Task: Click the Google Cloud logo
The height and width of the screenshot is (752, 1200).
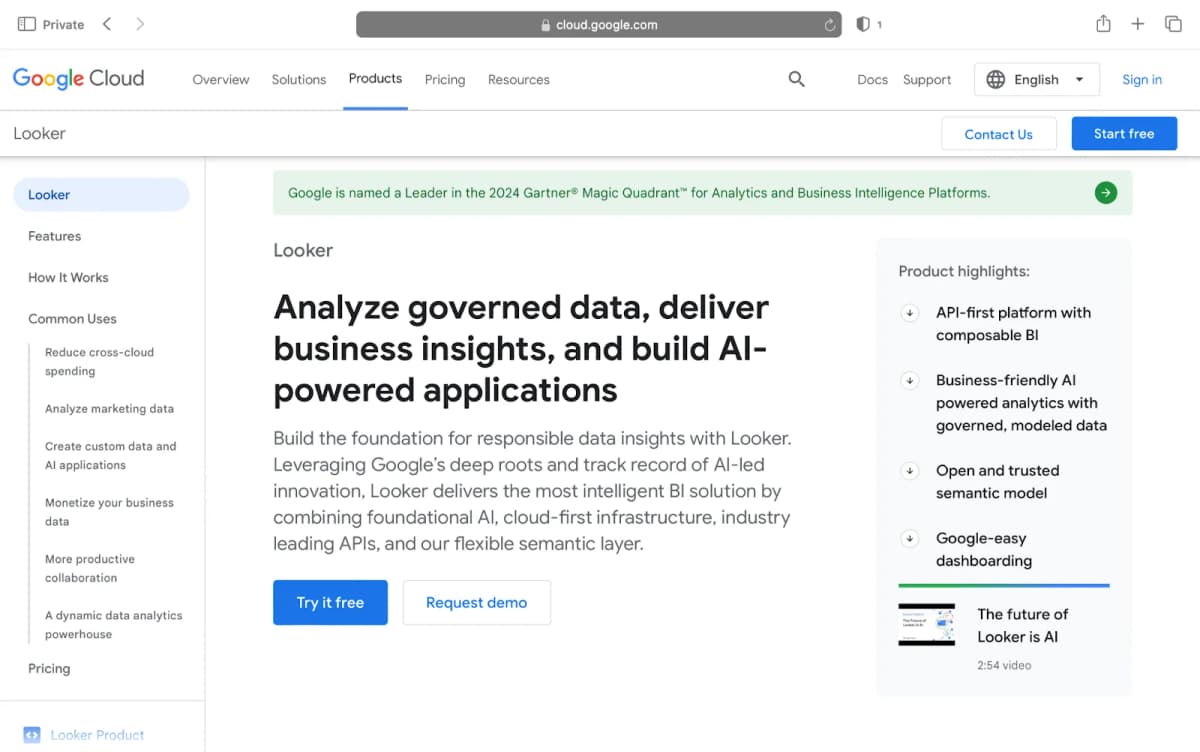Action: click(78, 78)
